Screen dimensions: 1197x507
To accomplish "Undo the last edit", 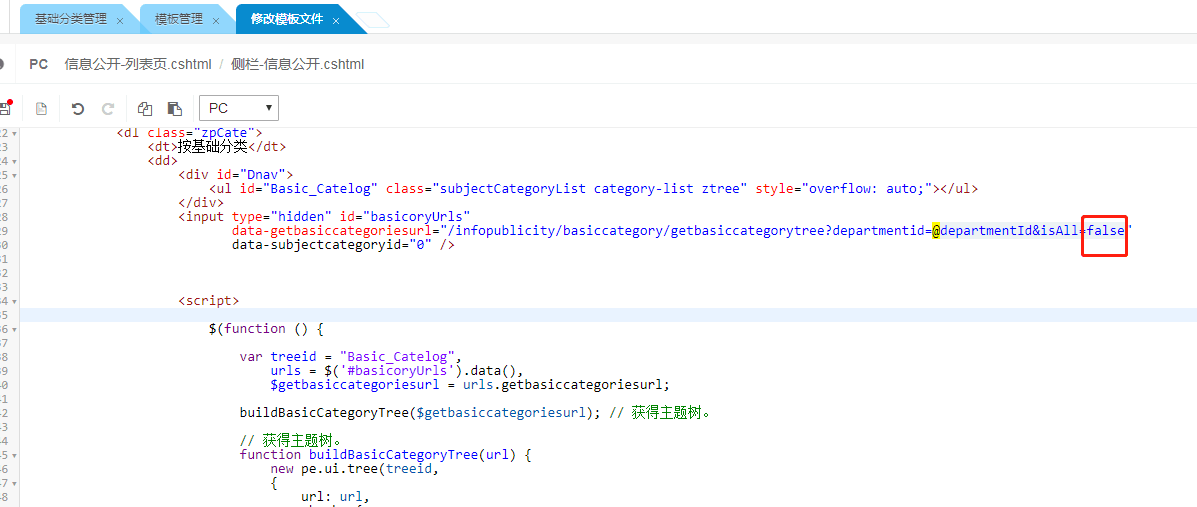I will pyautogui.click(x=78, y=108).
